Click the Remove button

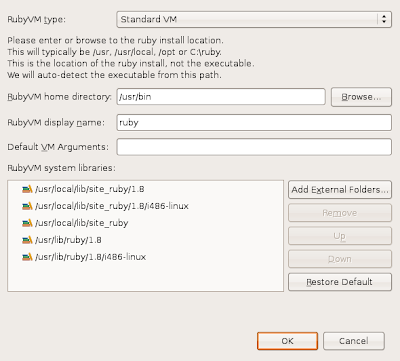tap(340, 213)
